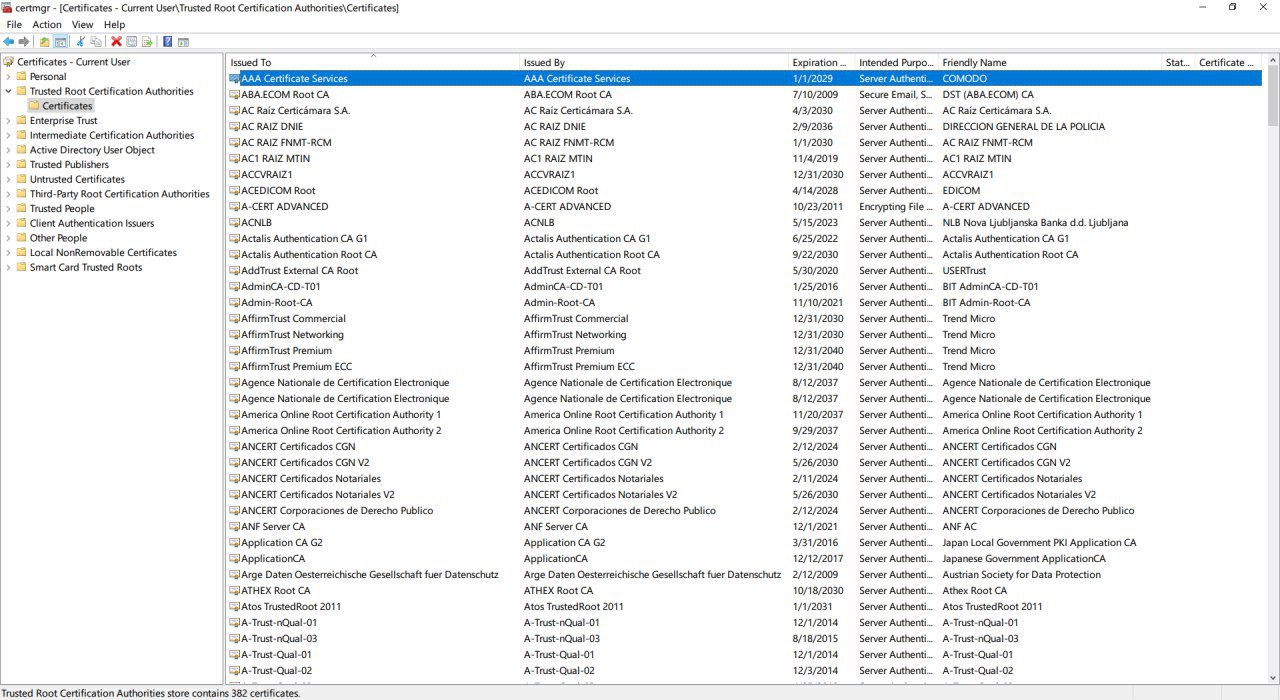Viewport: 1280px width, 700px height.
Task: Click the USERTrust friendly name cell
Action: (x=964, y=270)
